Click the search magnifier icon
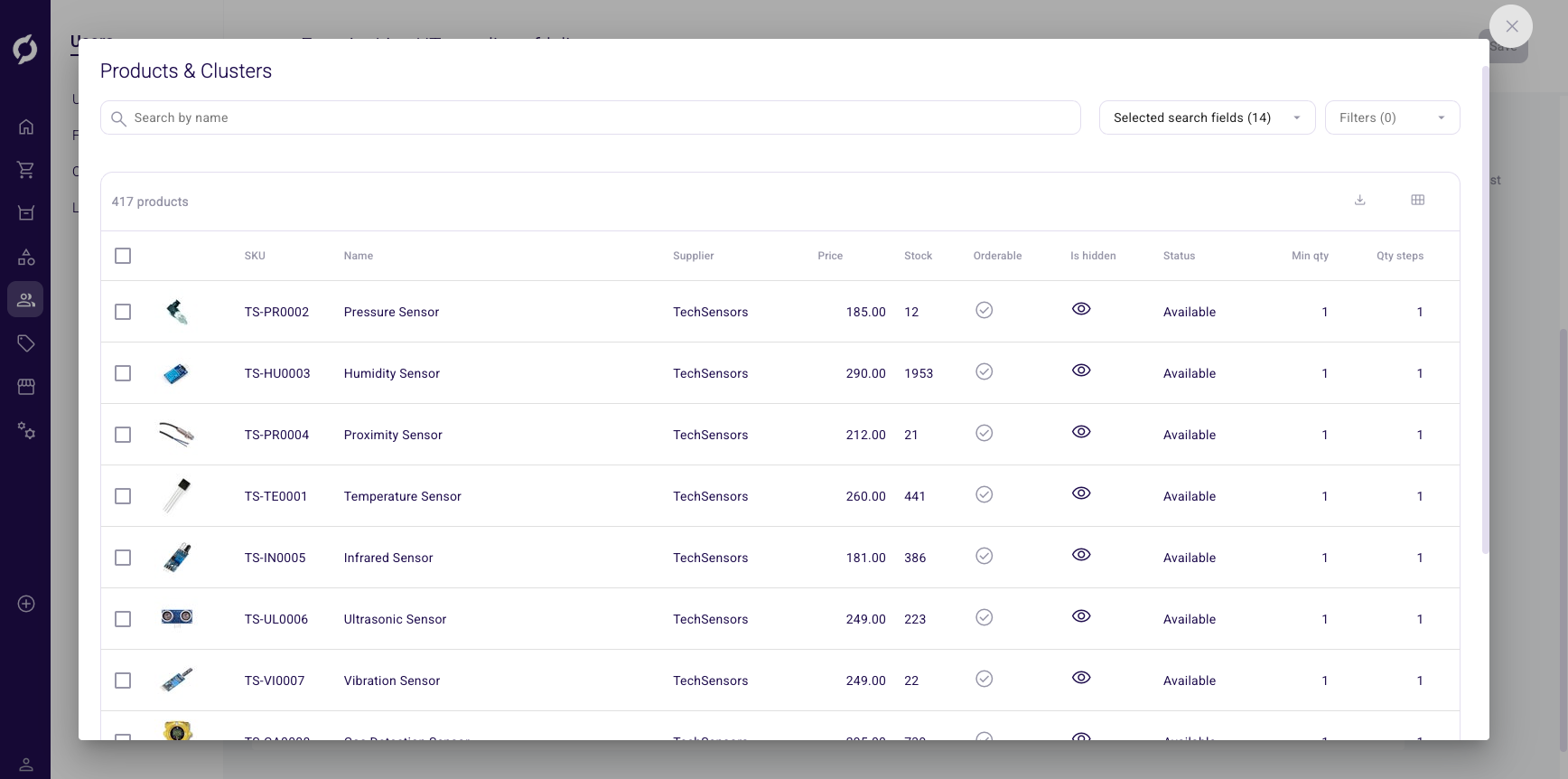This screenshot has width=1568, height=779. pos(118,118)
